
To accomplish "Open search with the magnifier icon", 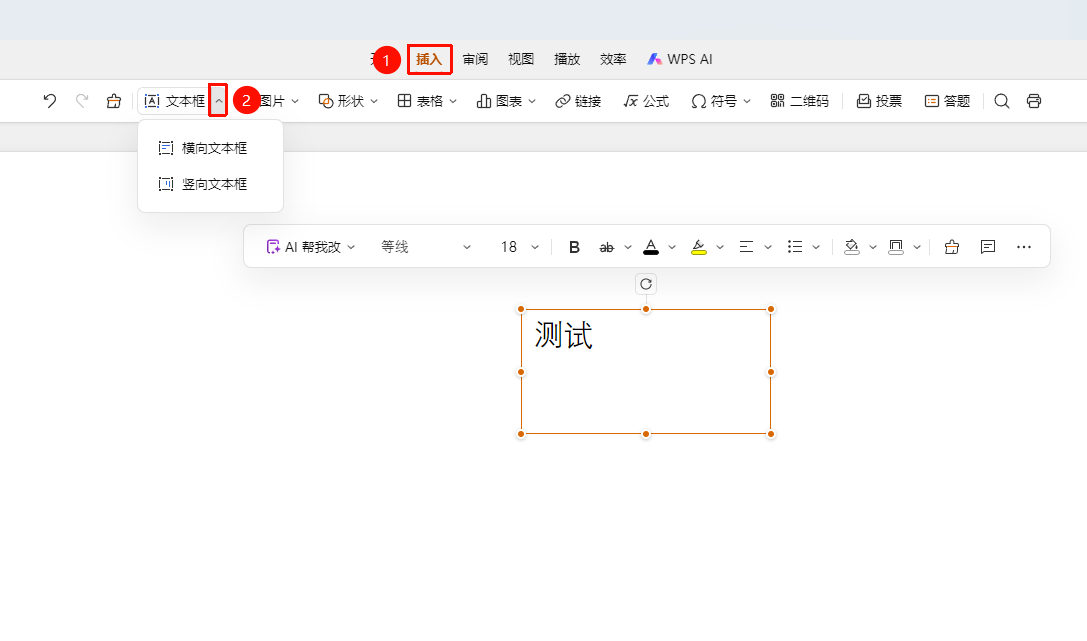I will click(1002, 101).
